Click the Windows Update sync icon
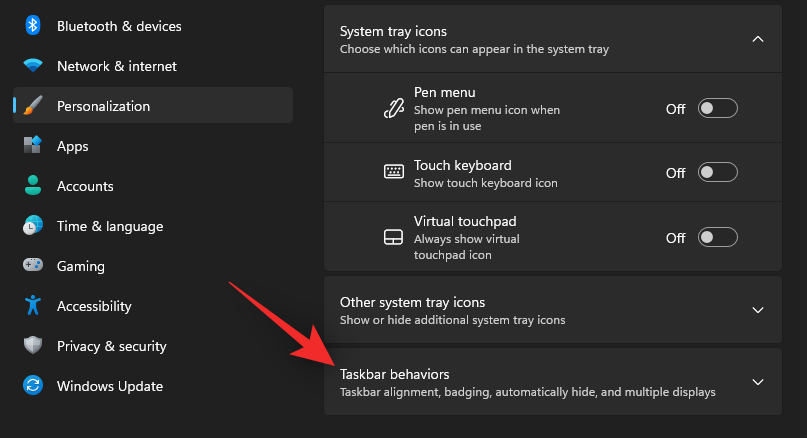807x438 pixels. click(x=33, y=386)
